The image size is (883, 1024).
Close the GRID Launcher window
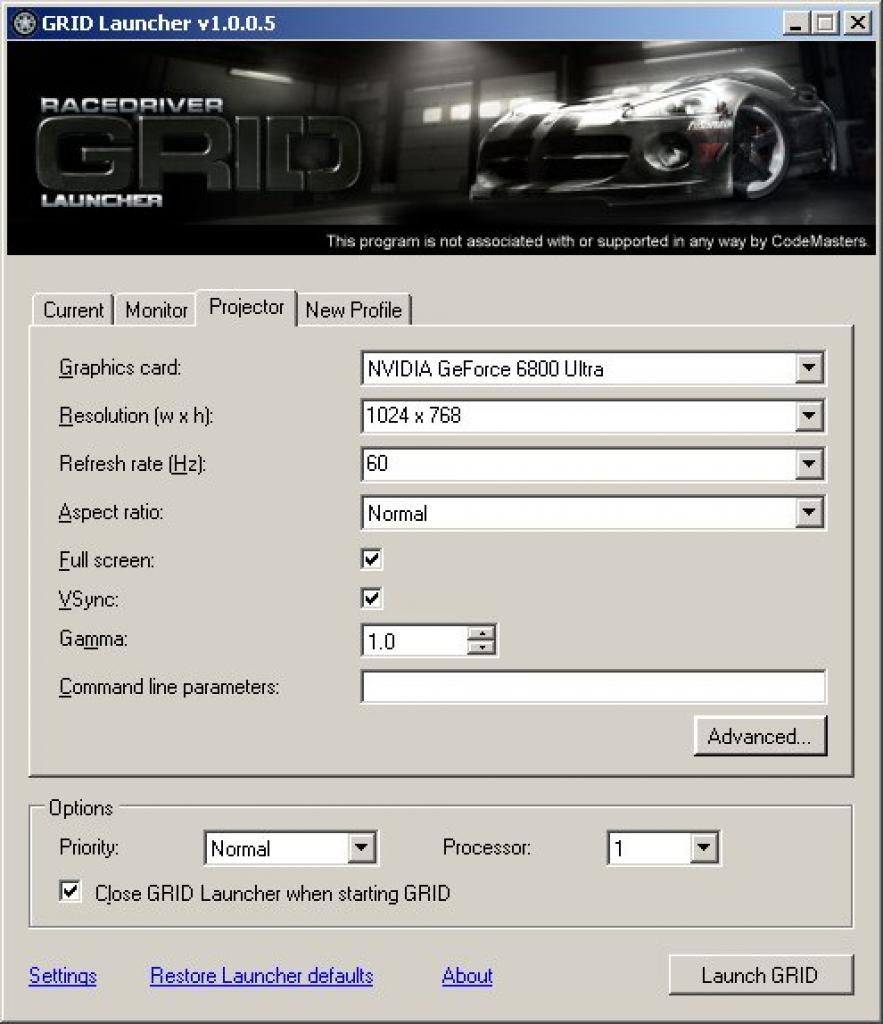click(858, 24)
